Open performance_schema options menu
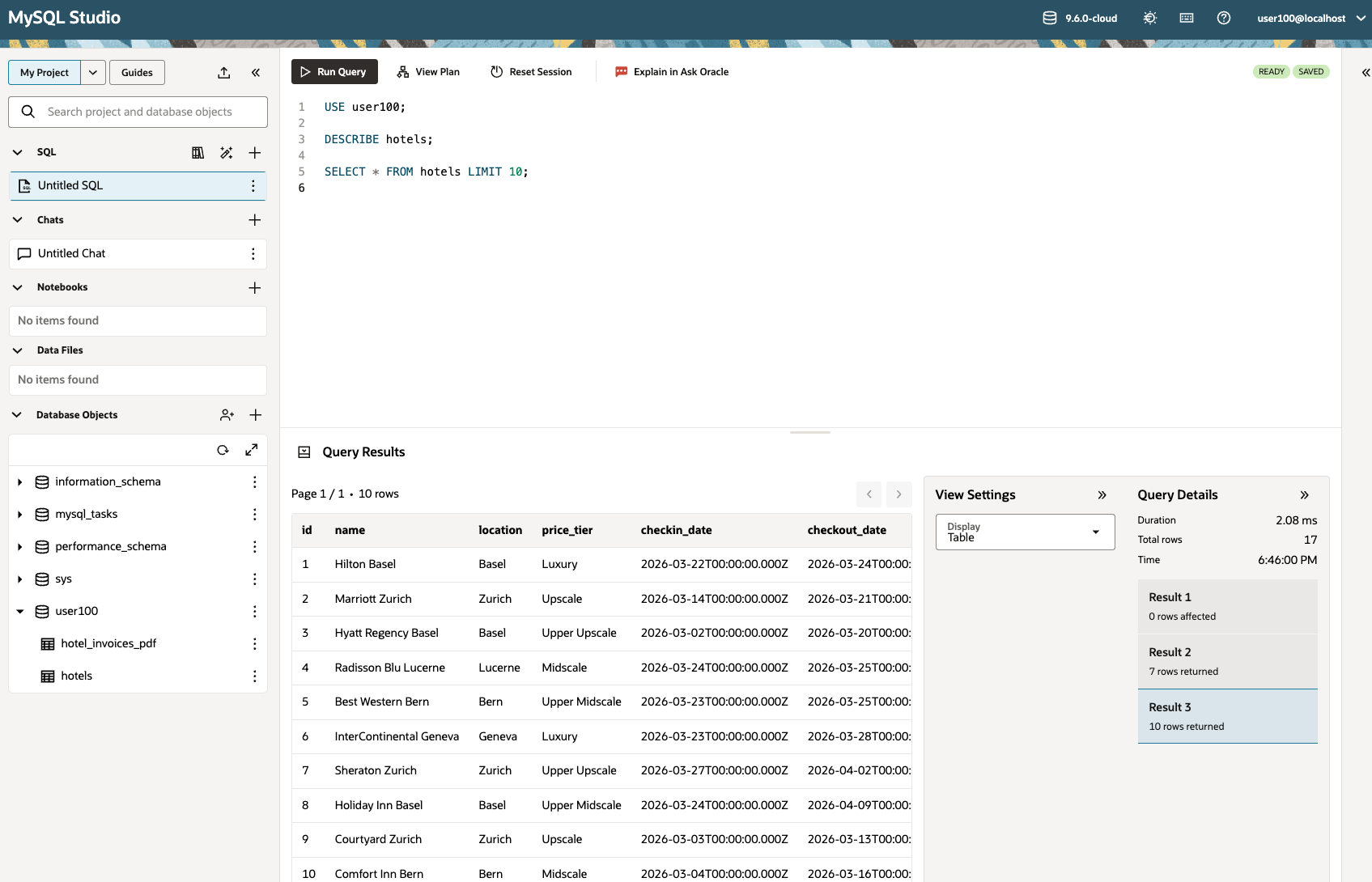1372x882 pixels. 255,547
